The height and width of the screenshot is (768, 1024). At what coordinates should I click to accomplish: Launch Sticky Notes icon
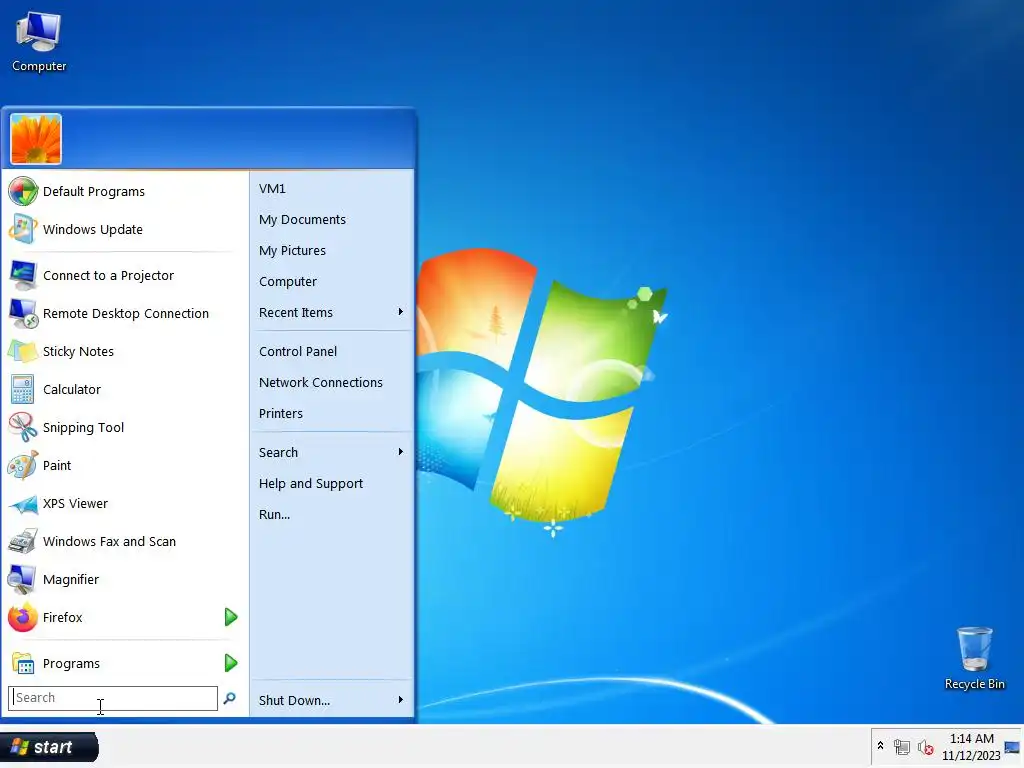pos(23,351)
